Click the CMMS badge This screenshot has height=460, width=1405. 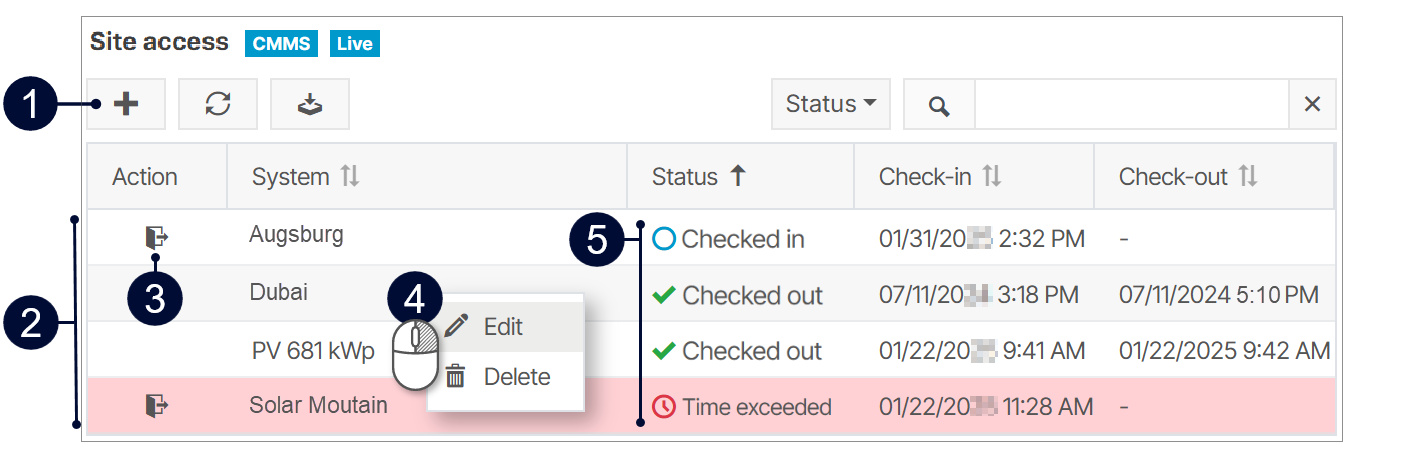click(281, 43)
